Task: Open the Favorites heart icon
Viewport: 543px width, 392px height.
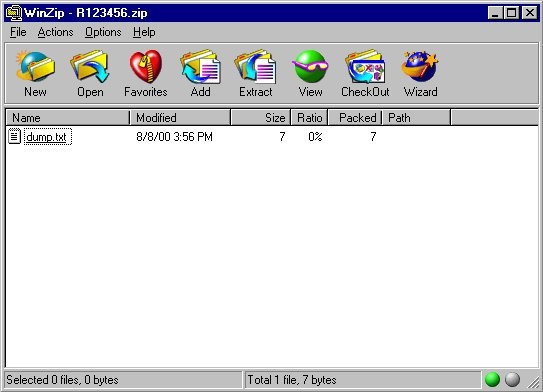Action: (x=145, y=66)
